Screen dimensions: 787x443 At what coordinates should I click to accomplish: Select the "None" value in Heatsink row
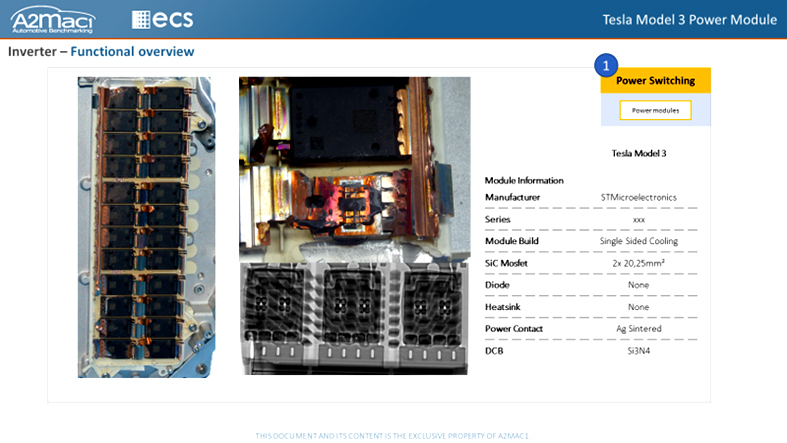(x=638, y=307)
